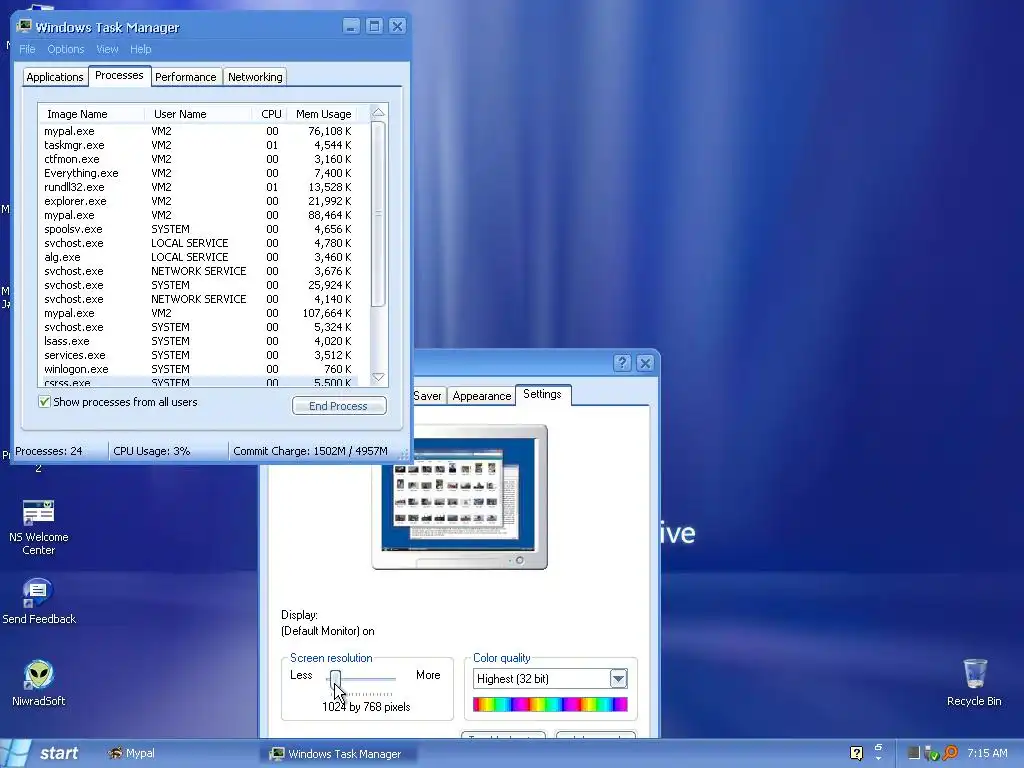Image resolution: width=1024 pixels, height=768 pixels.
Task: Select the Settings tab in Display Properties
Action: [542, 394]
